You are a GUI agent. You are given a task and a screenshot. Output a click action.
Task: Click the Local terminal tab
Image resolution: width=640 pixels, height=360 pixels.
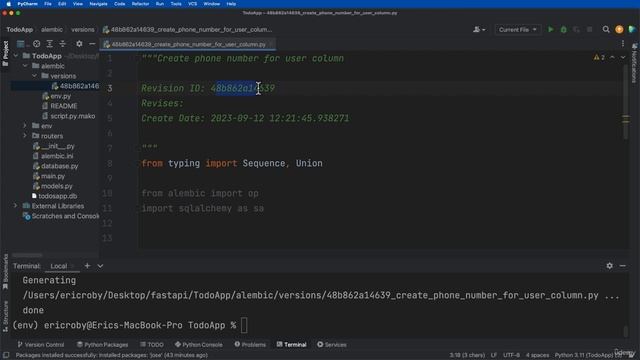(x=58, y=266)
